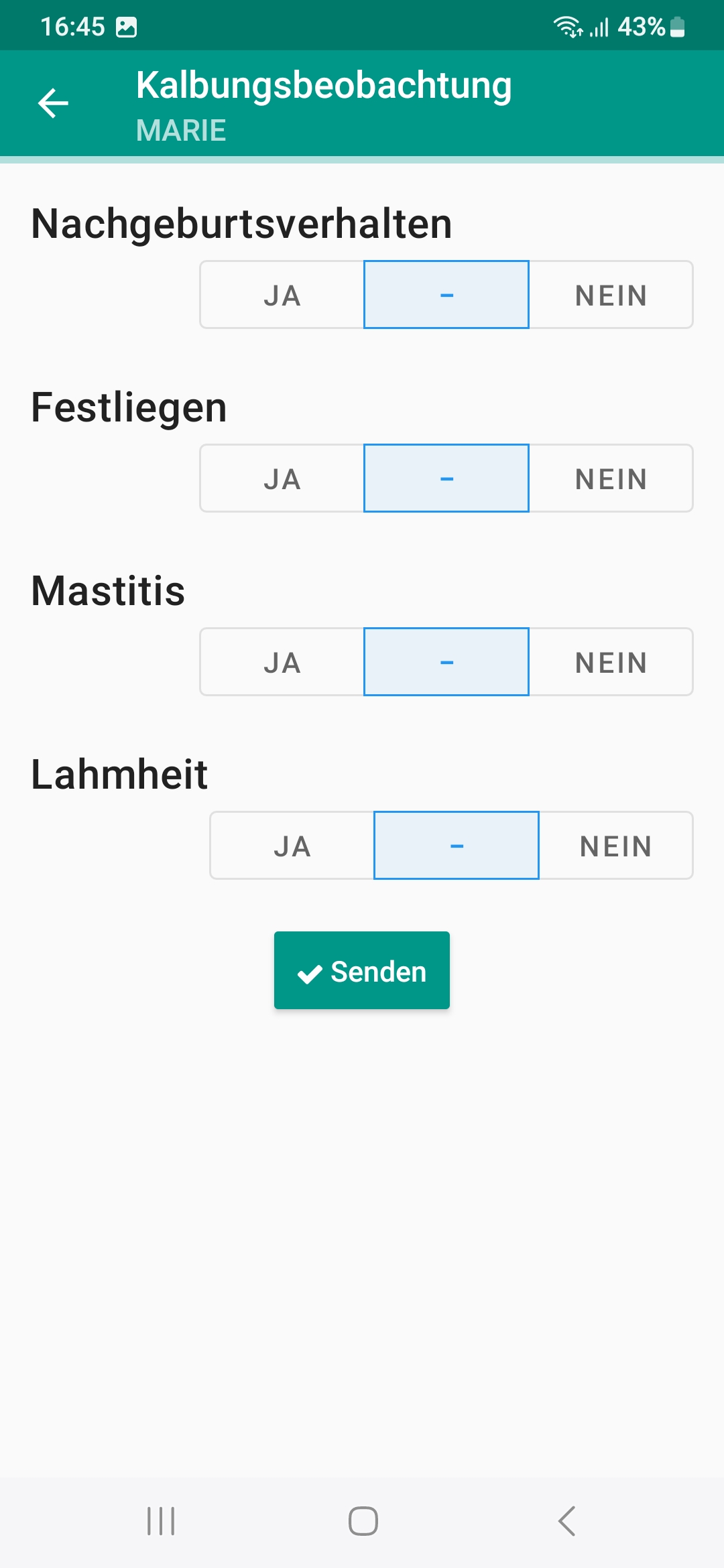
Task: Set Lahmheit to NEIN
Action: point(615,846)
